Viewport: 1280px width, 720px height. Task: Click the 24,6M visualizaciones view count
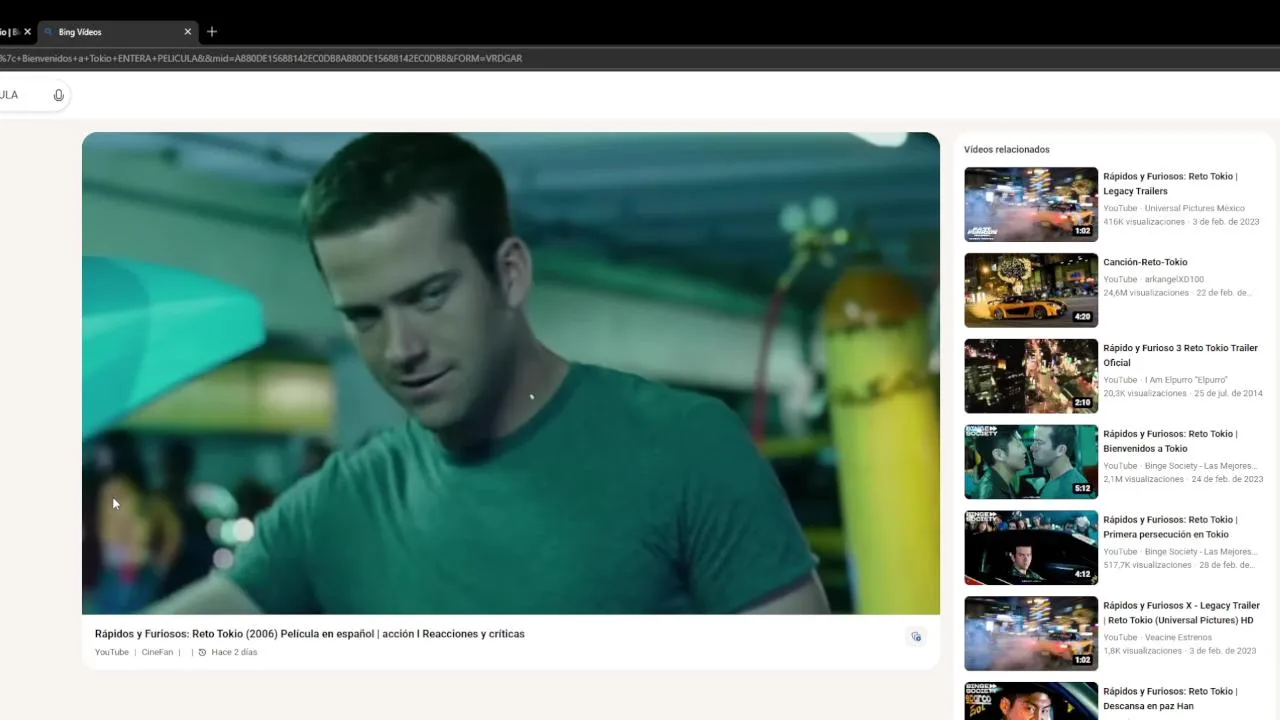1146,293
